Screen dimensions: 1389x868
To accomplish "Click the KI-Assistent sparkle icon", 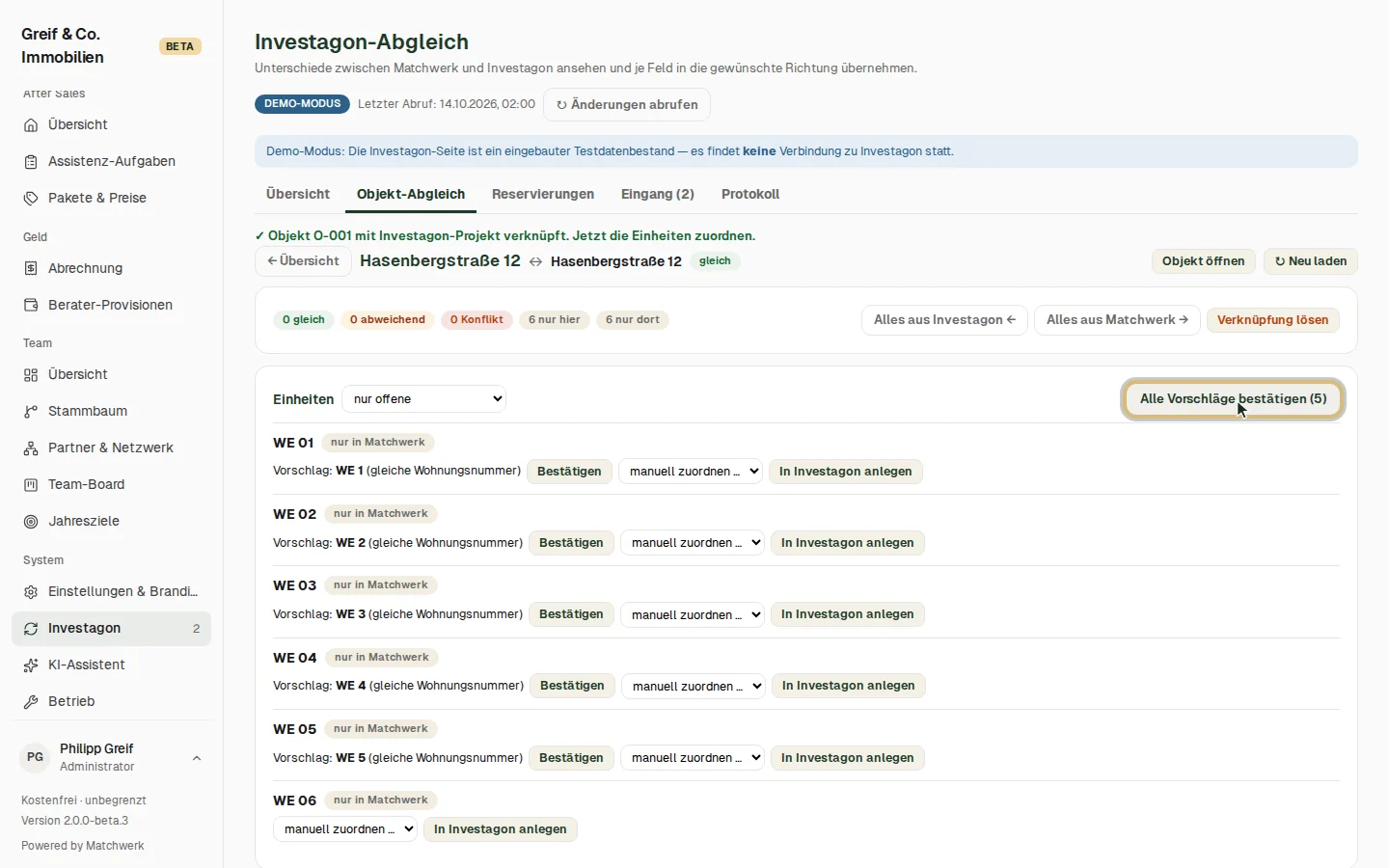I will [31, 665].
